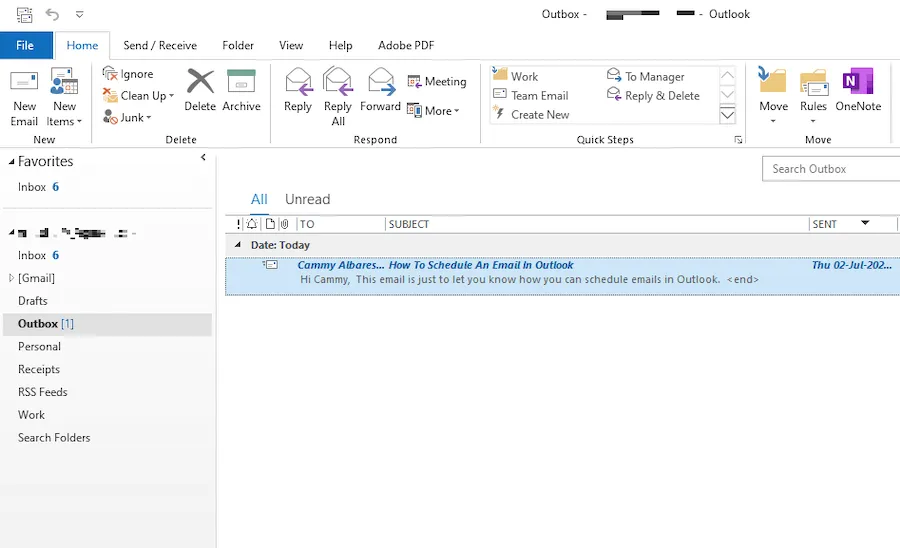Sort by importance column icon

(239, 224)
